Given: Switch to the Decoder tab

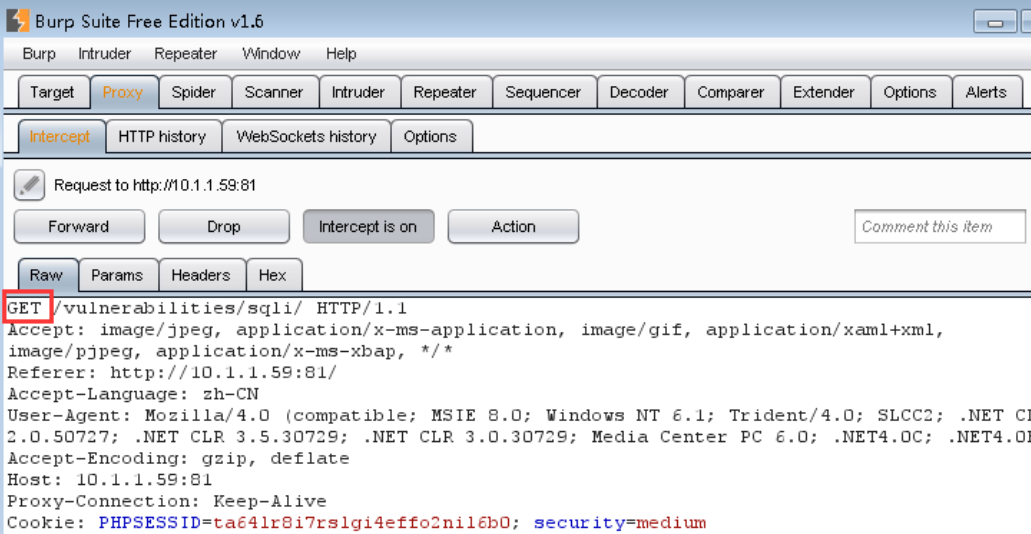Looking at the screenshot, I should pyautogui.click(x=639, y=93).
